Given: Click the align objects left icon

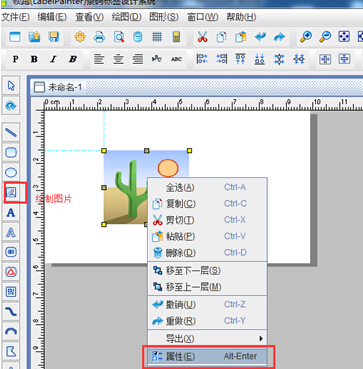Looking at the screenshot, I should pos(202,59).
